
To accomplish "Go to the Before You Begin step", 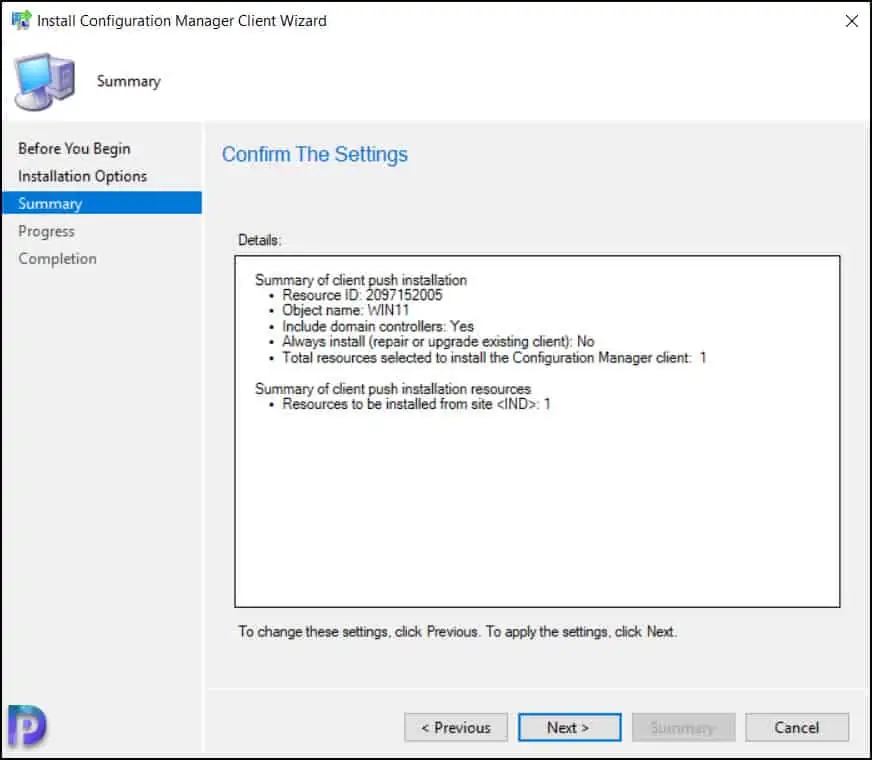I will (74, 148).
